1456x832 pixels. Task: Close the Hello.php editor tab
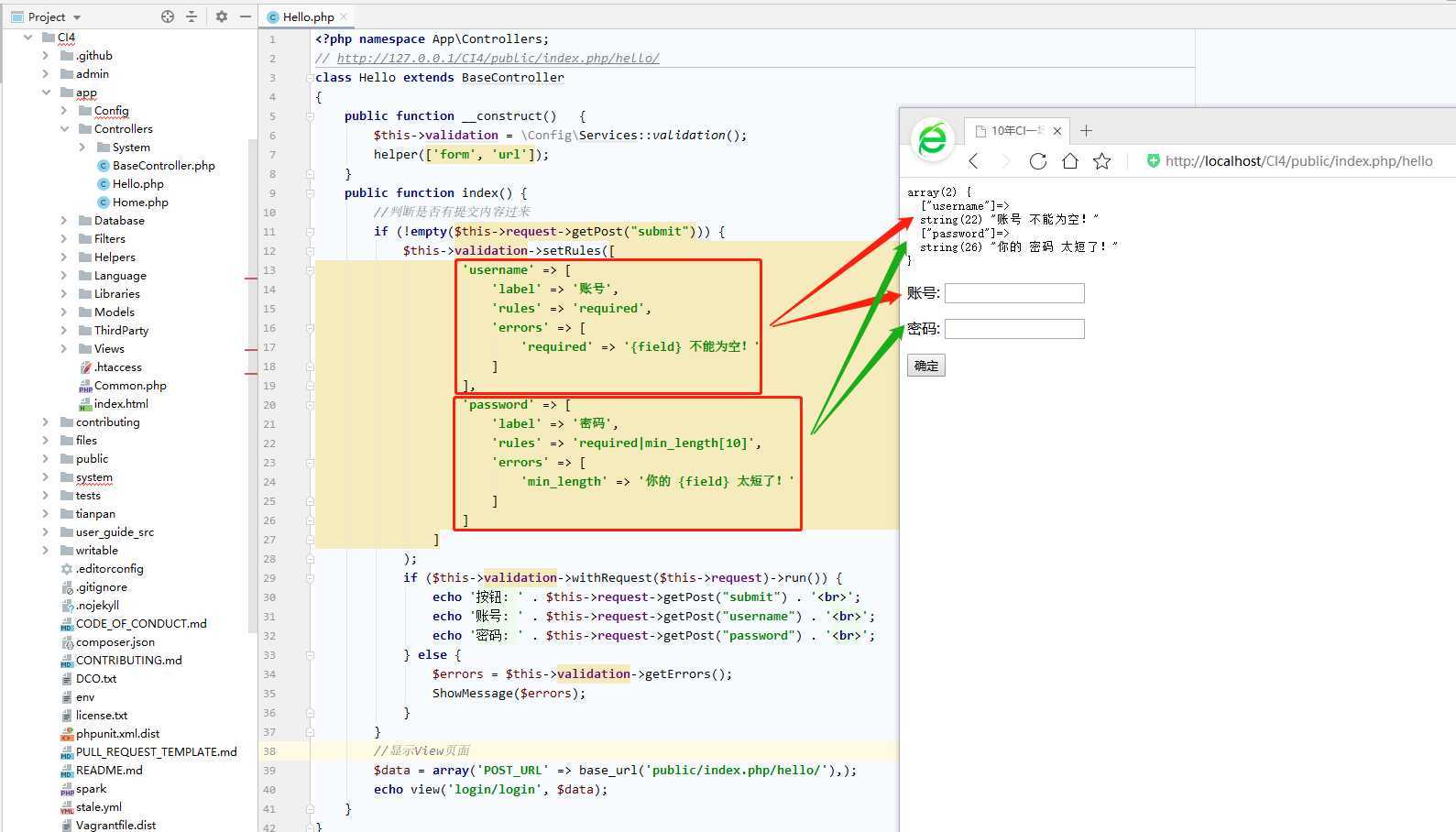344,16
